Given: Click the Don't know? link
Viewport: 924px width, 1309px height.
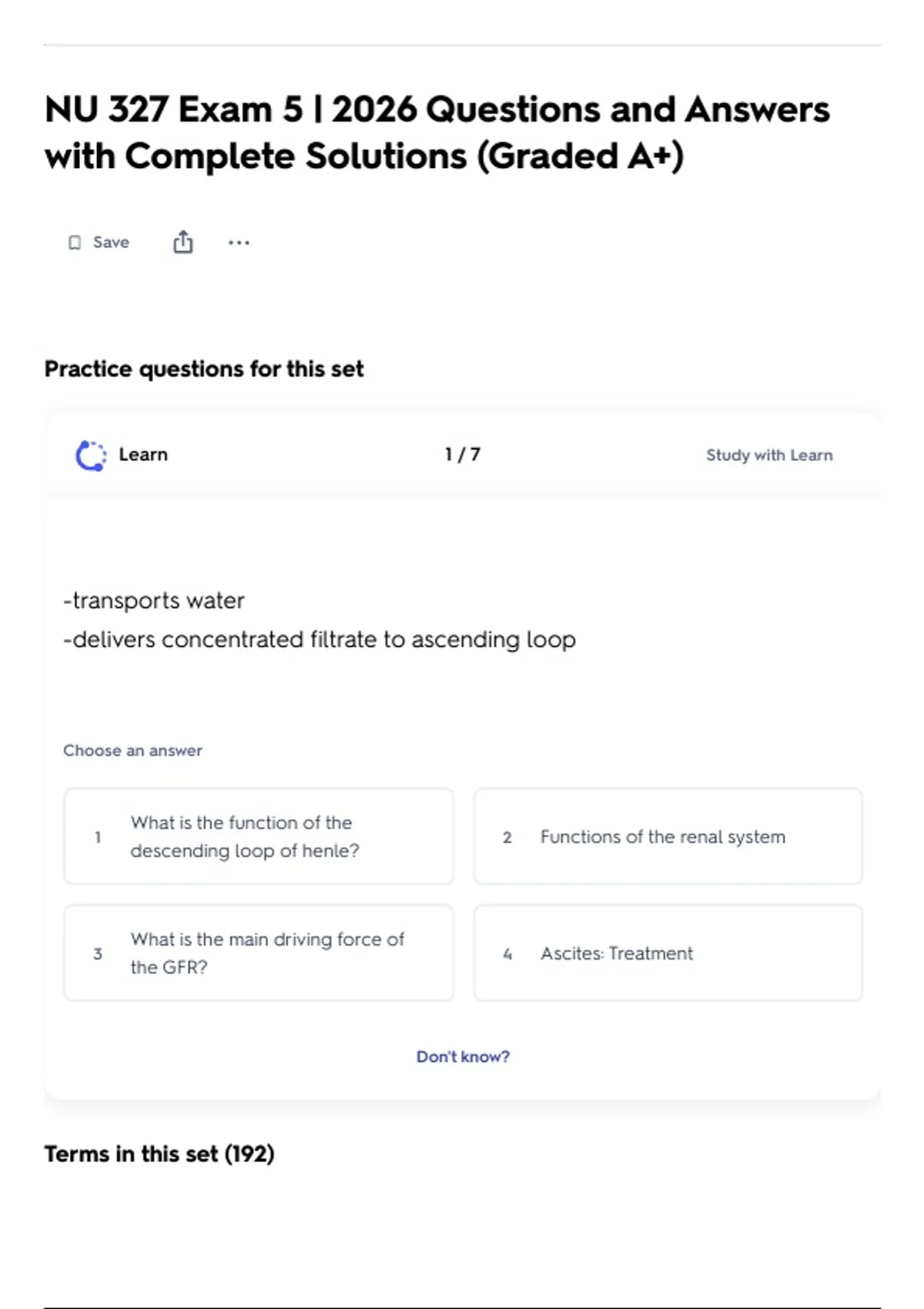Looking at the screenshot, I should 463,1056.
